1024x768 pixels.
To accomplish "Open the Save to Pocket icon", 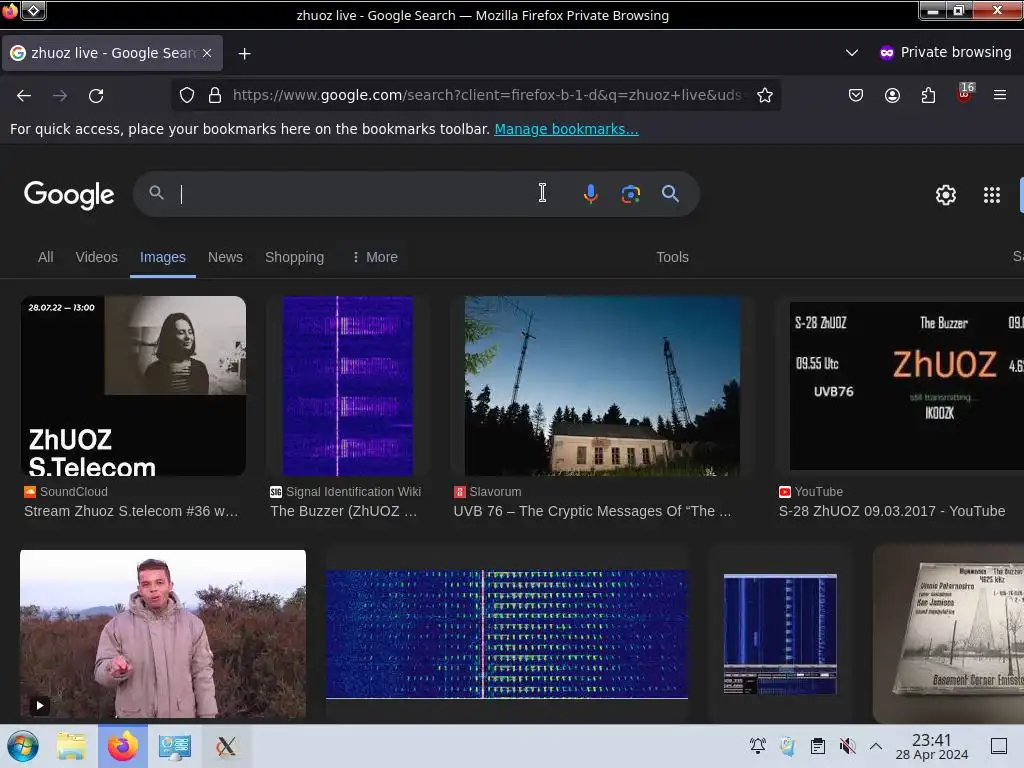I will pos(856,95).
